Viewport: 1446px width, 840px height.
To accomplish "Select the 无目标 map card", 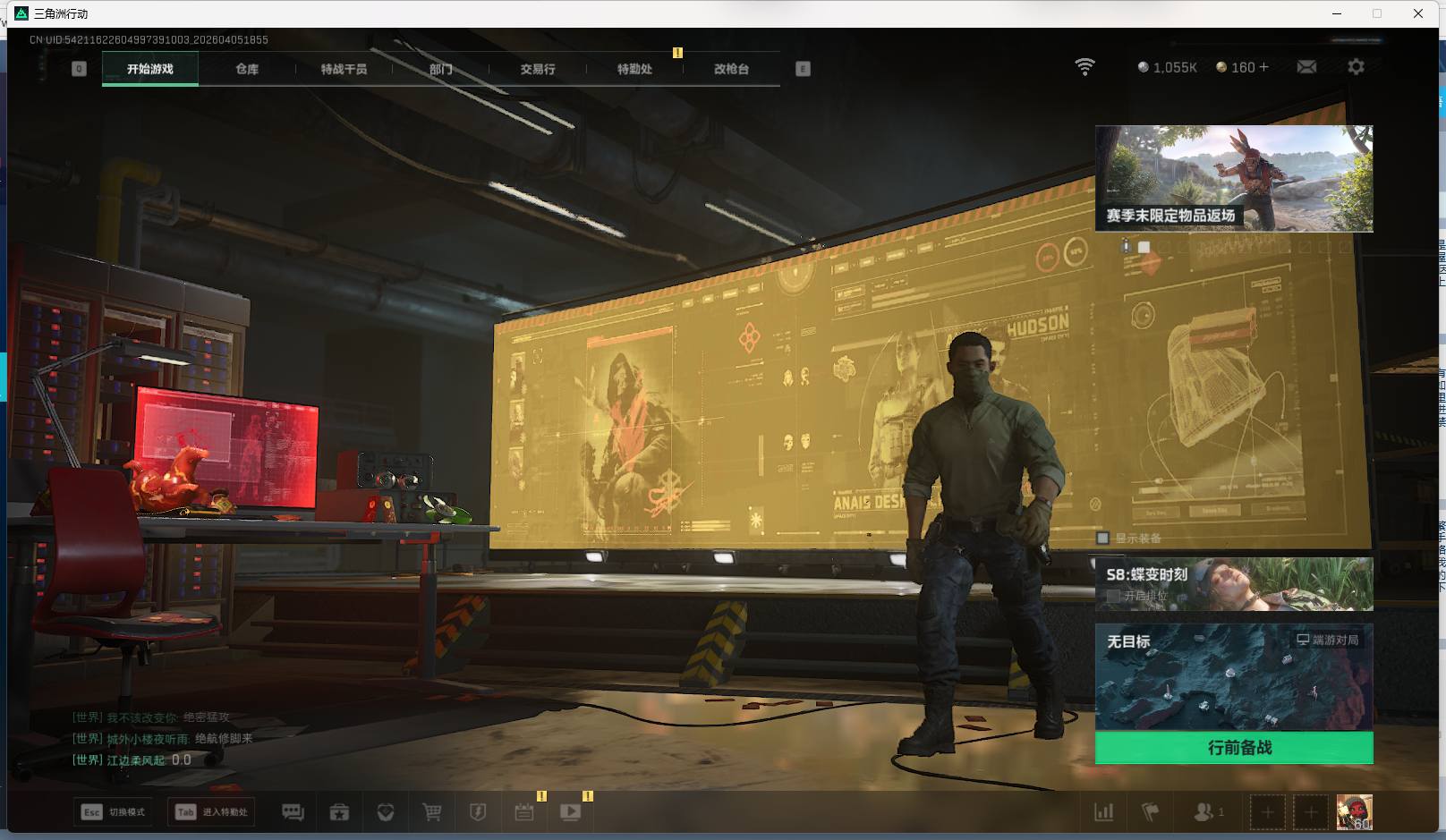I will click(1234, 677).
